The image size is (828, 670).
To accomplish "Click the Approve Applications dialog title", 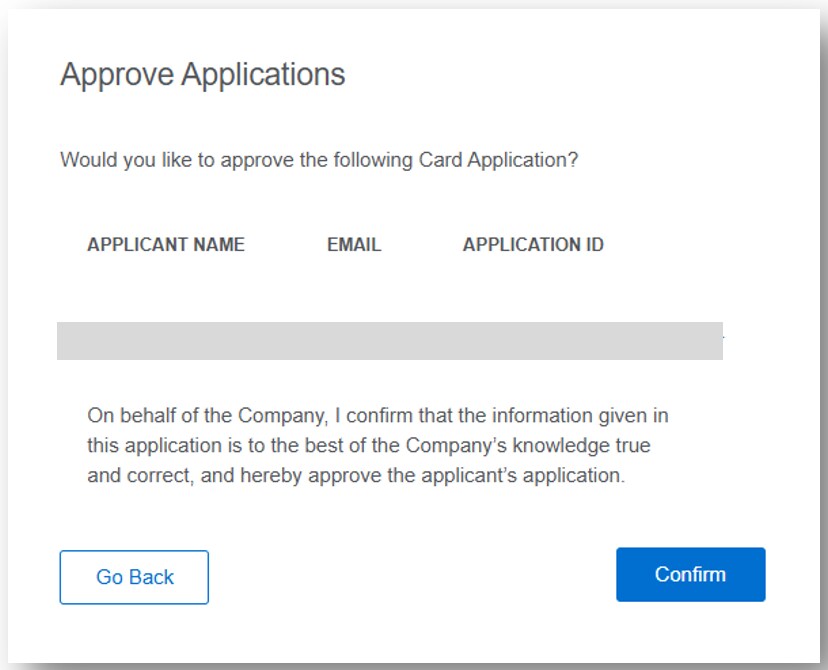I will (x=203, y=75).
